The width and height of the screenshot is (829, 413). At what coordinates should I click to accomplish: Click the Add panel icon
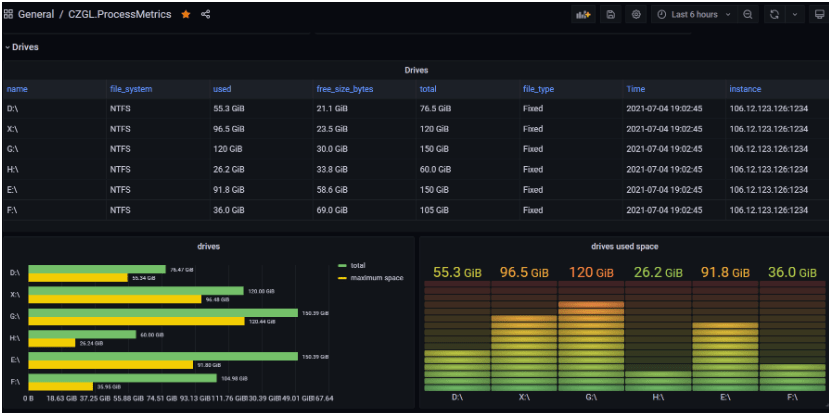point(583,15)
